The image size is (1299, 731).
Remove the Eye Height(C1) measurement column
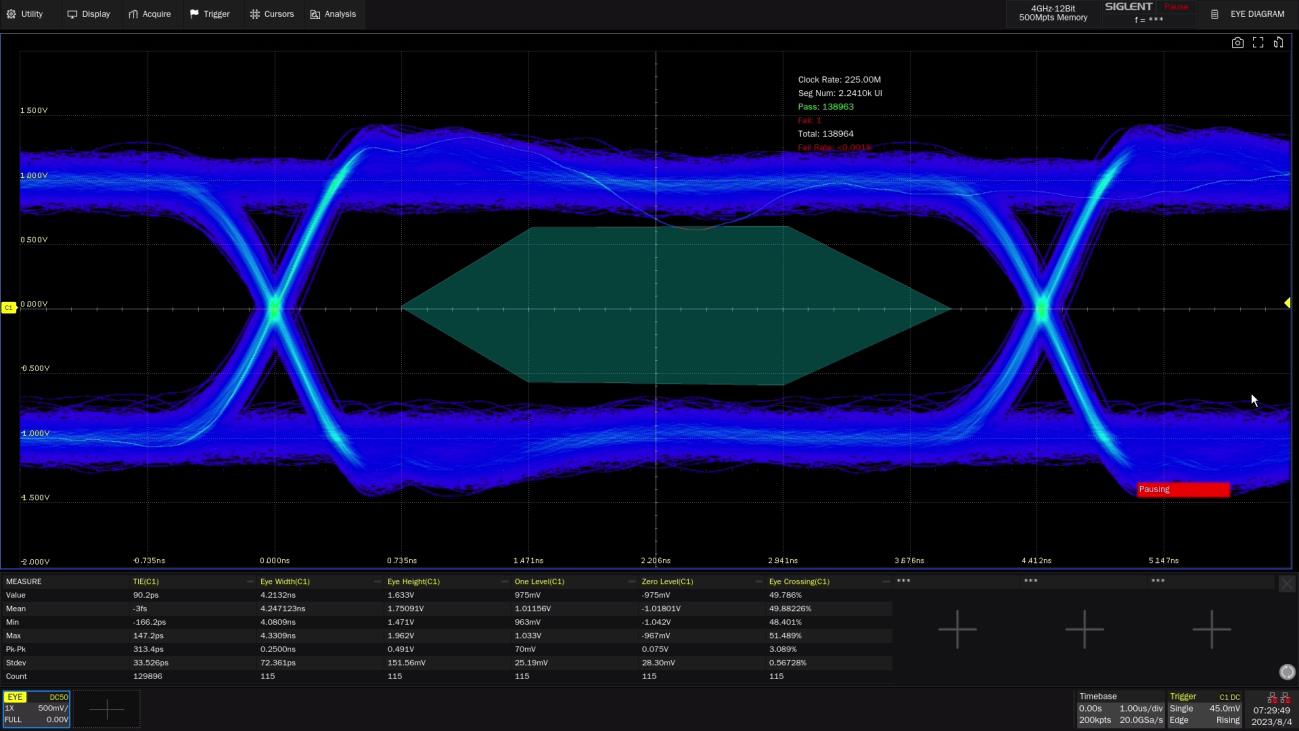pyautogui.click(x=504, y=582)
